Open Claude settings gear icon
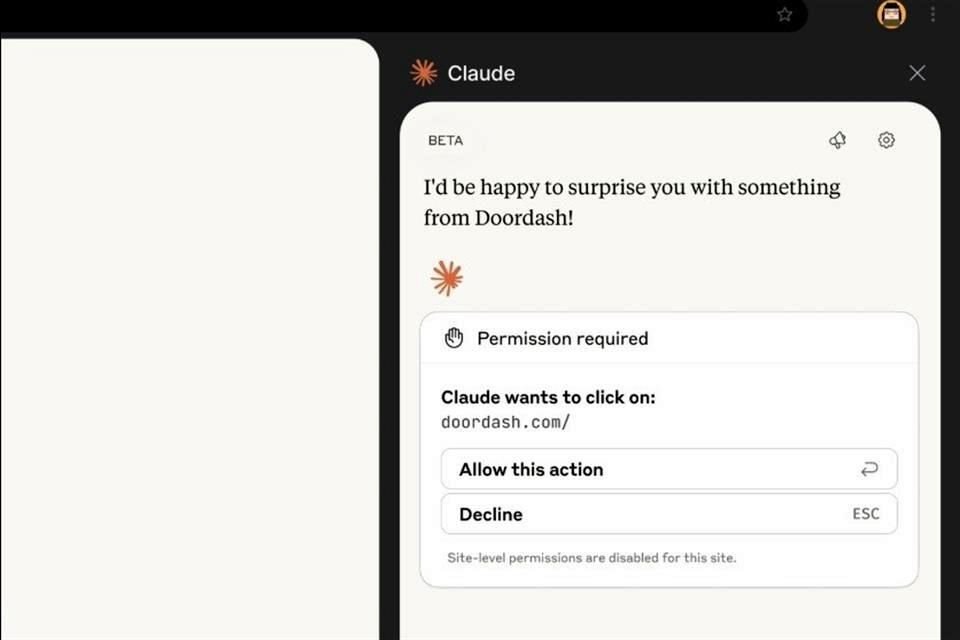The width and height of the screenshot is (960, 640). tap(886, 141)
